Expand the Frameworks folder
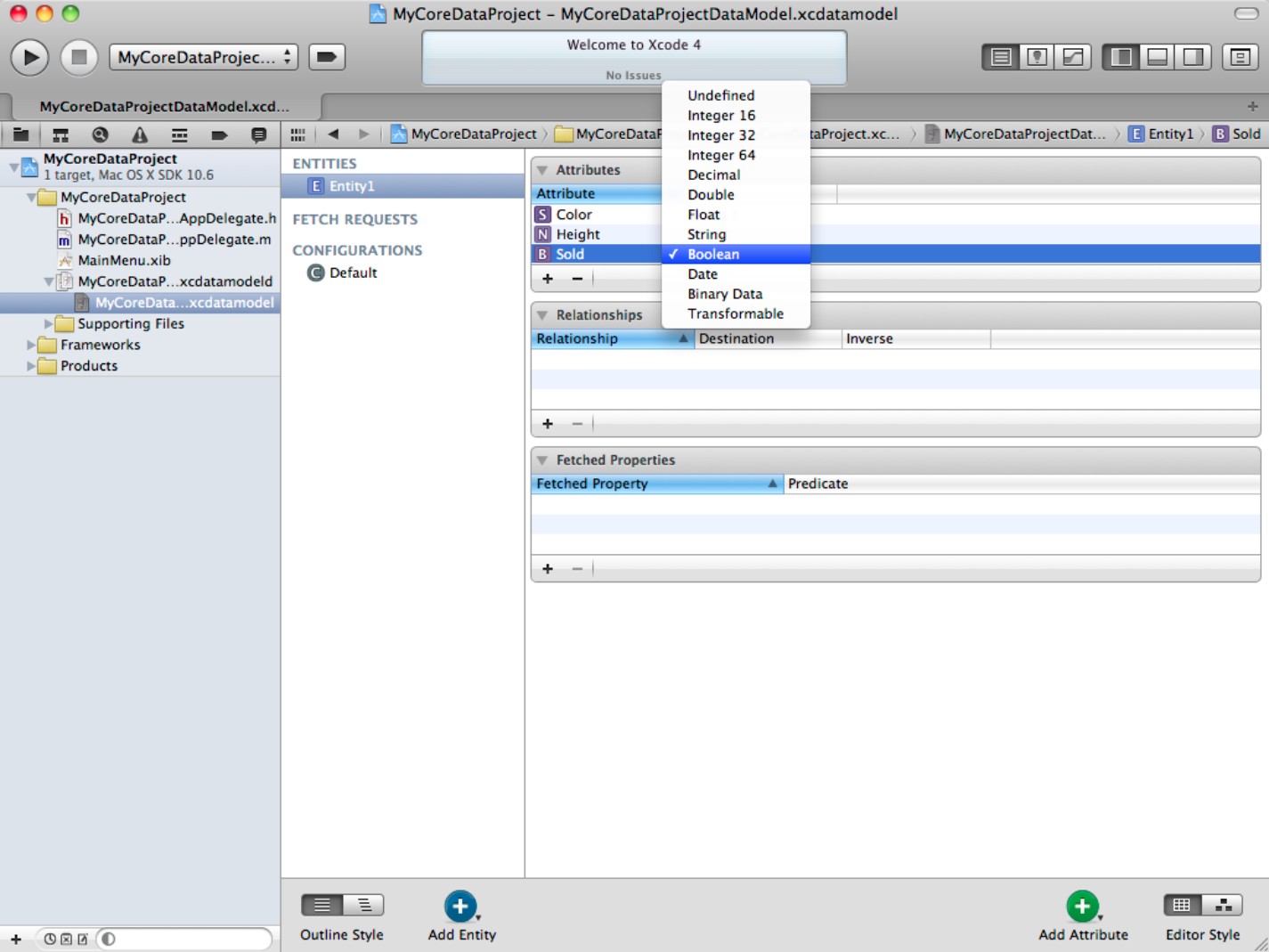This screenshot has height=952, width=1269. click(31, 345)
